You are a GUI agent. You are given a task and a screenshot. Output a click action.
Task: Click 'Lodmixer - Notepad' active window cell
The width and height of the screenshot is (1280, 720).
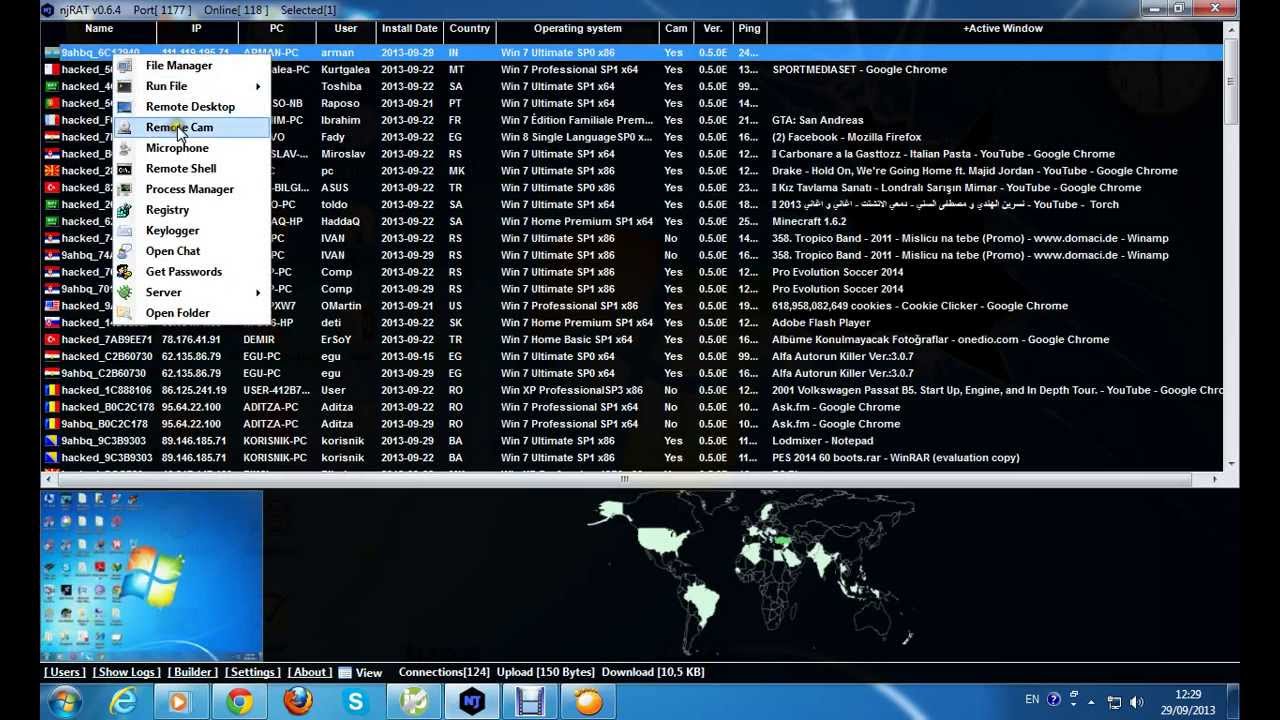tap(823, 441)
